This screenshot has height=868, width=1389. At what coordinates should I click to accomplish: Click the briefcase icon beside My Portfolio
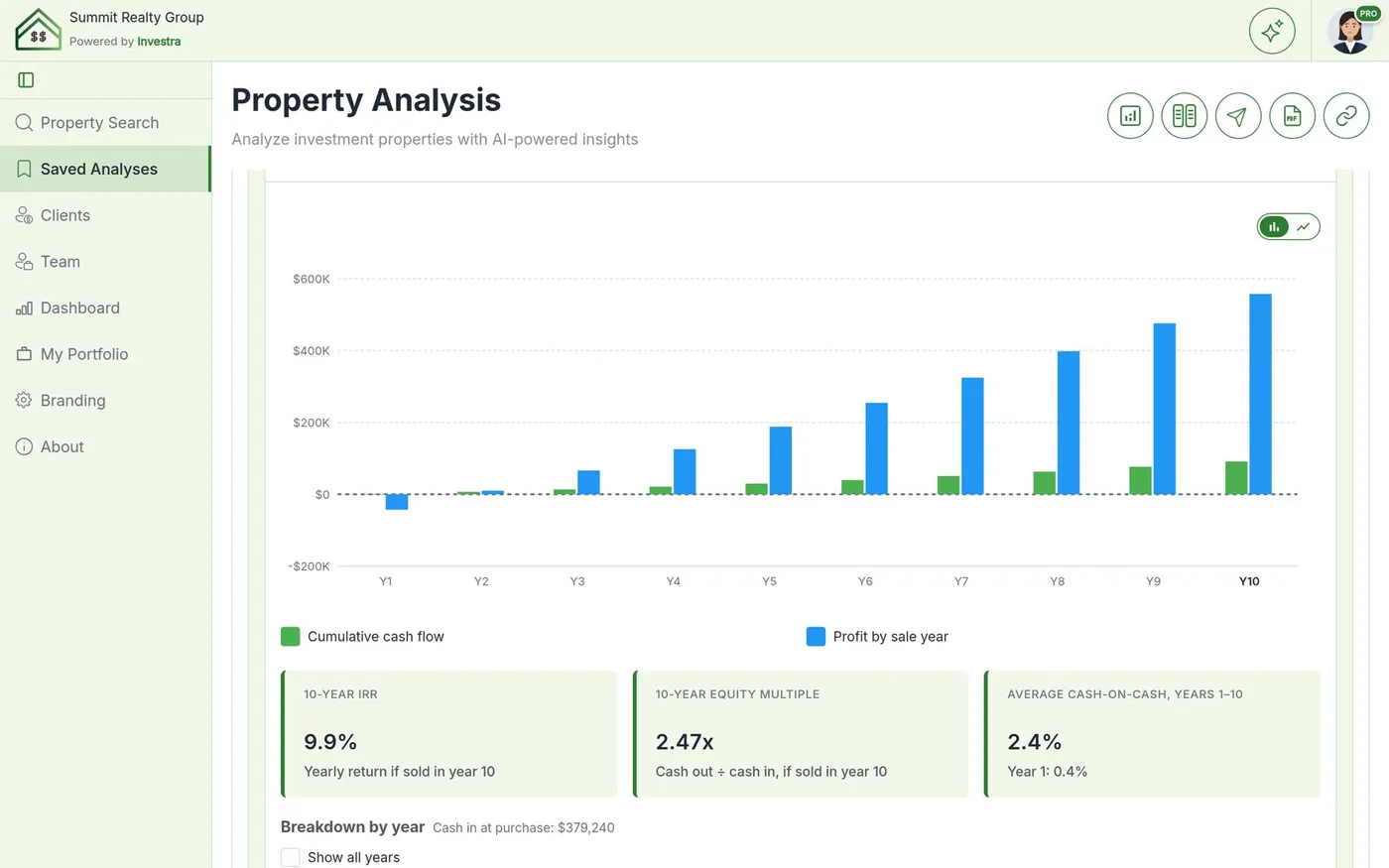pos(24,354)
